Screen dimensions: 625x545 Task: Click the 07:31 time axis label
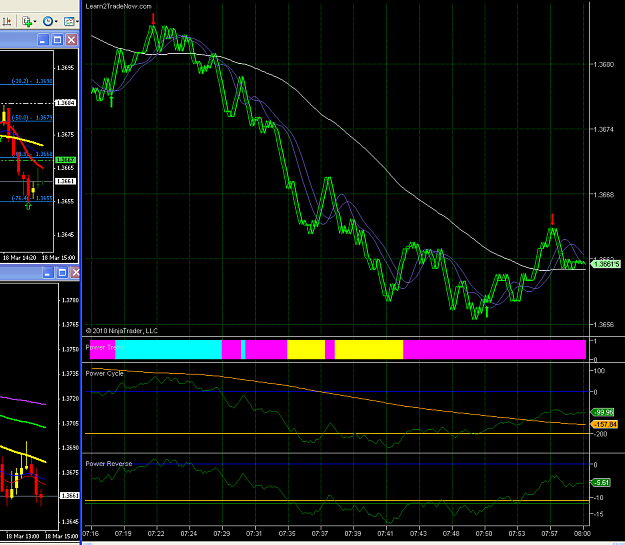254,533
